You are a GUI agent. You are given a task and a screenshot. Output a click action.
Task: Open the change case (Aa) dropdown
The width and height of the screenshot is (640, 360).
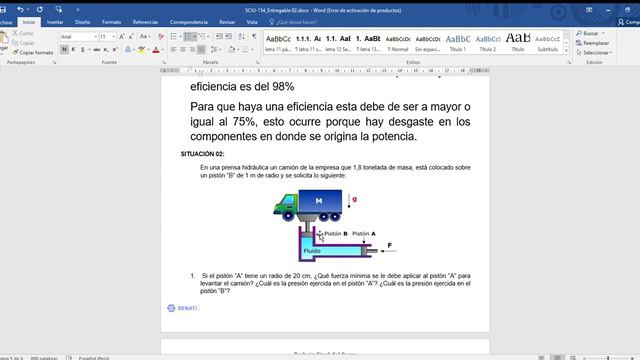coord(145,37)
